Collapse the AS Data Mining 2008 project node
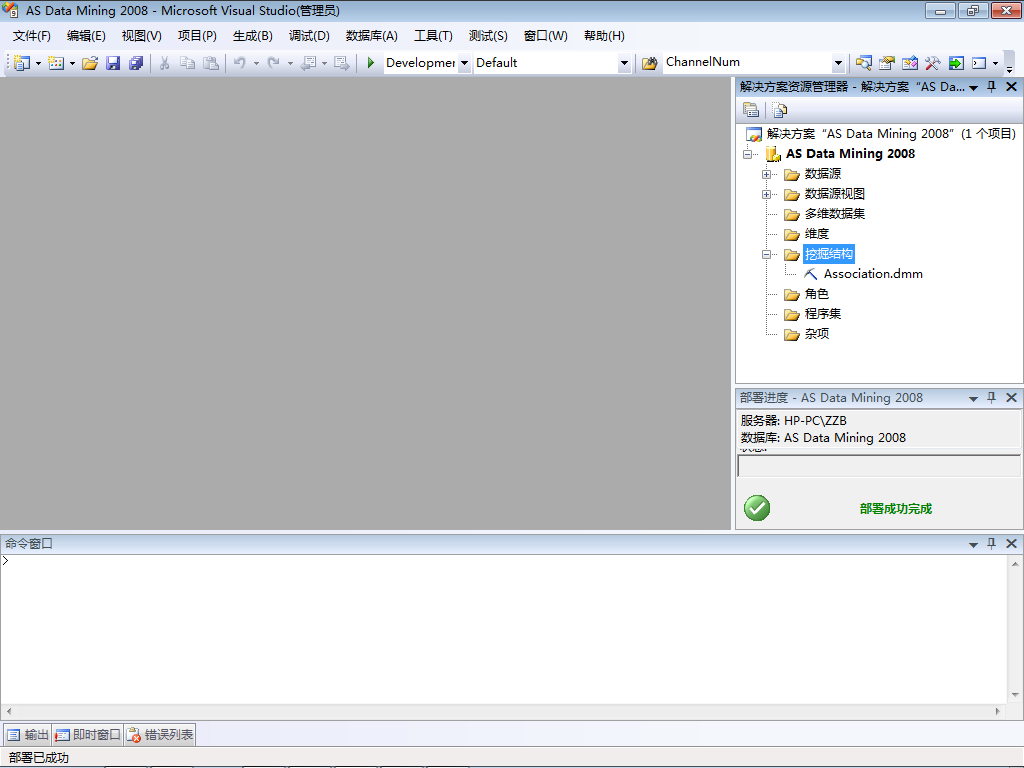The image size is (1024, 768). tap(748, 155)
